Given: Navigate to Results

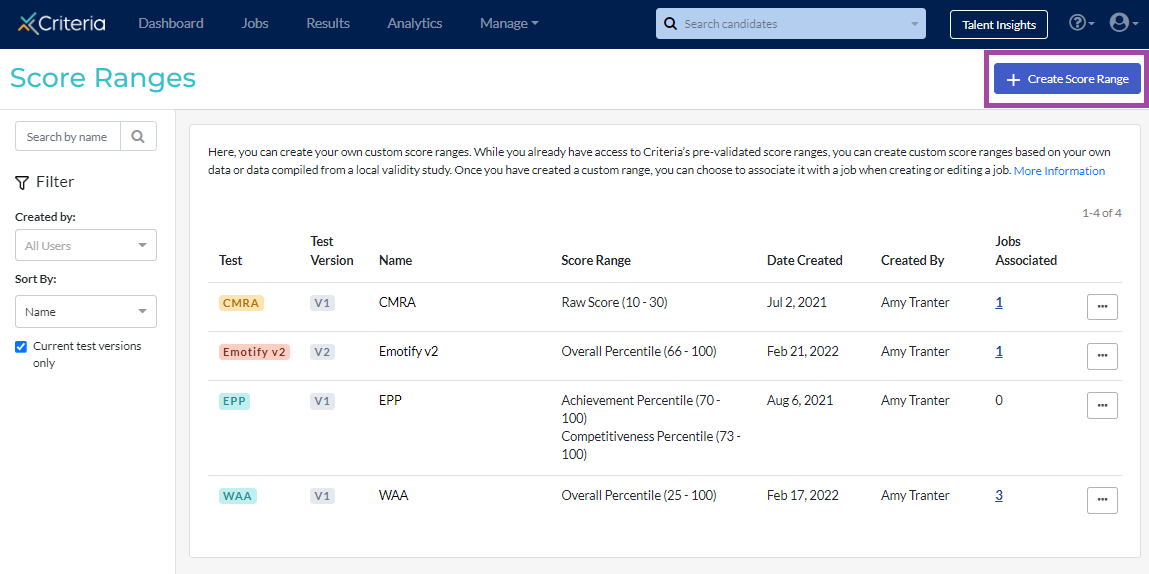Looking at the screenshot, I should click(x=328, y=23).
